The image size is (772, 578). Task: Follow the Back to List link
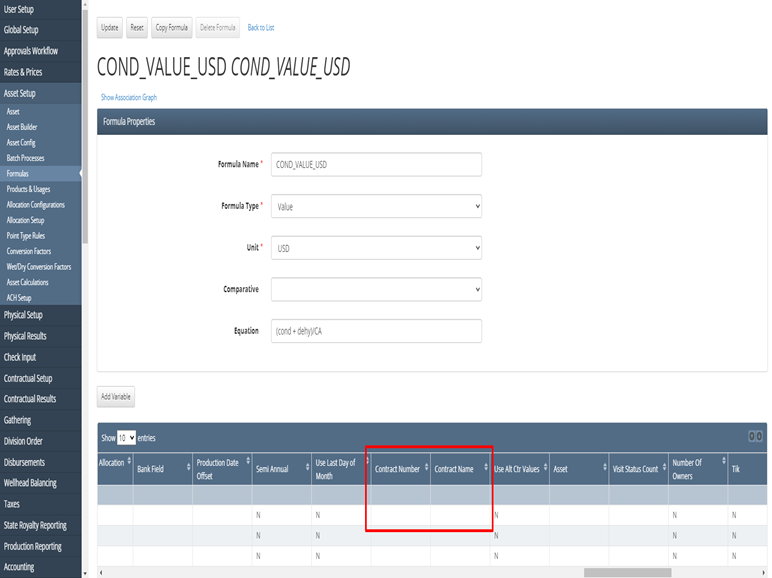click(260, 28)
